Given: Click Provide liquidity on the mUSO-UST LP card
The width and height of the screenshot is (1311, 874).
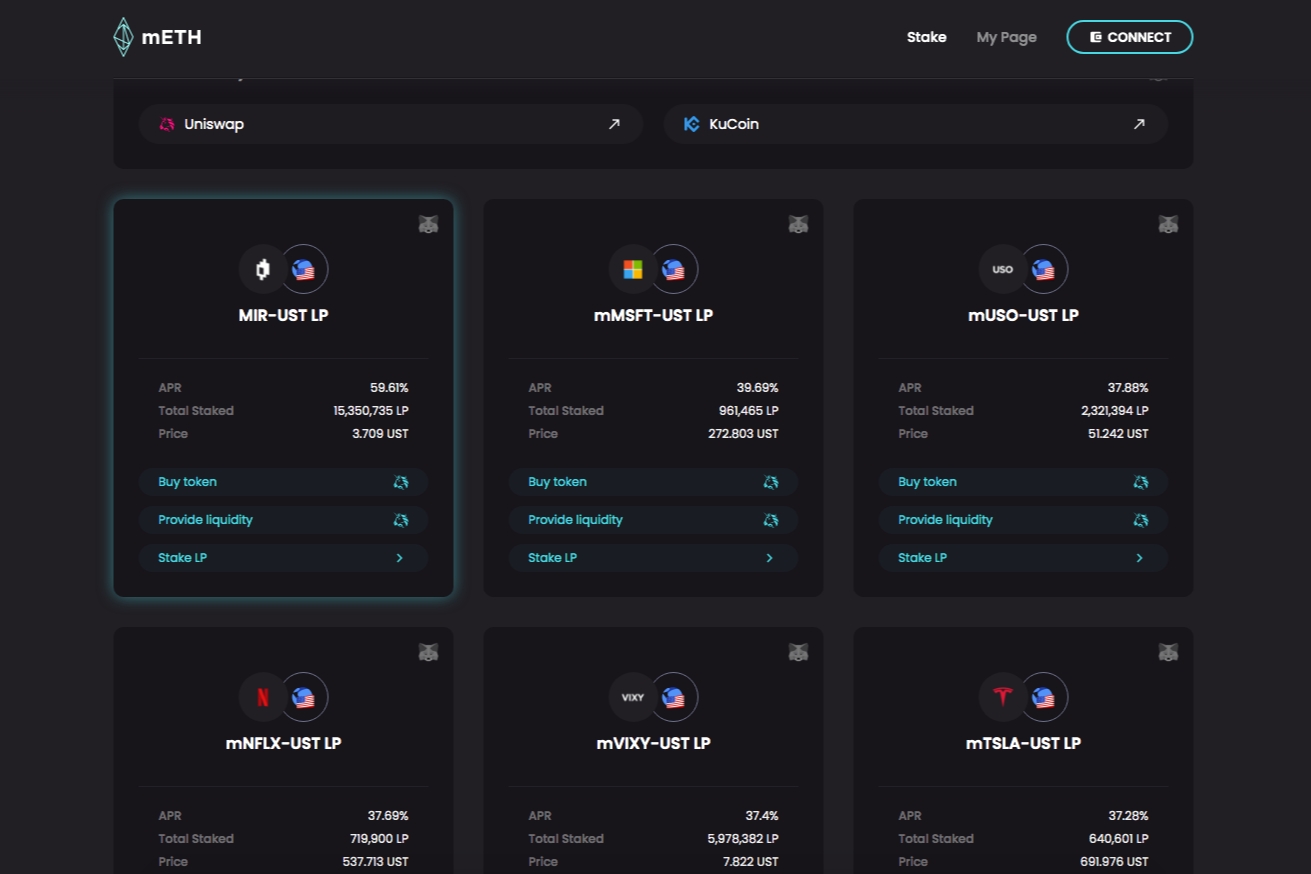Looking at the screenshot, I should pos(1023,520).
